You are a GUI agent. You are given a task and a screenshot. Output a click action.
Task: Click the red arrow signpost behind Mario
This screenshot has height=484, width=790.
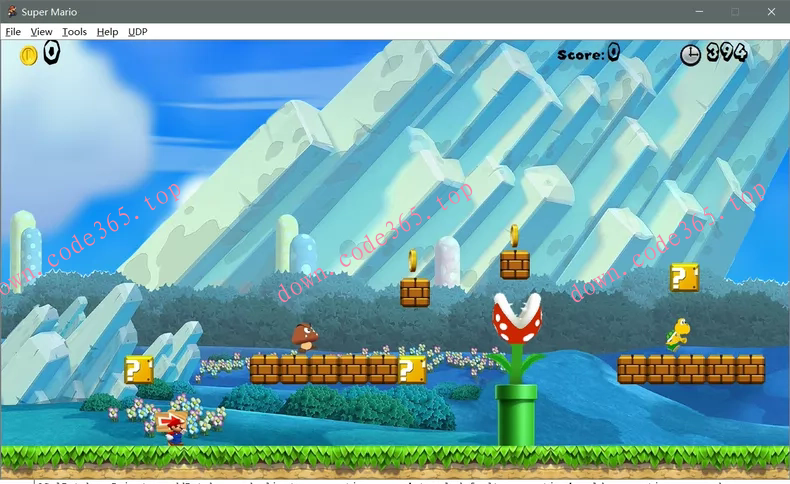171,421
